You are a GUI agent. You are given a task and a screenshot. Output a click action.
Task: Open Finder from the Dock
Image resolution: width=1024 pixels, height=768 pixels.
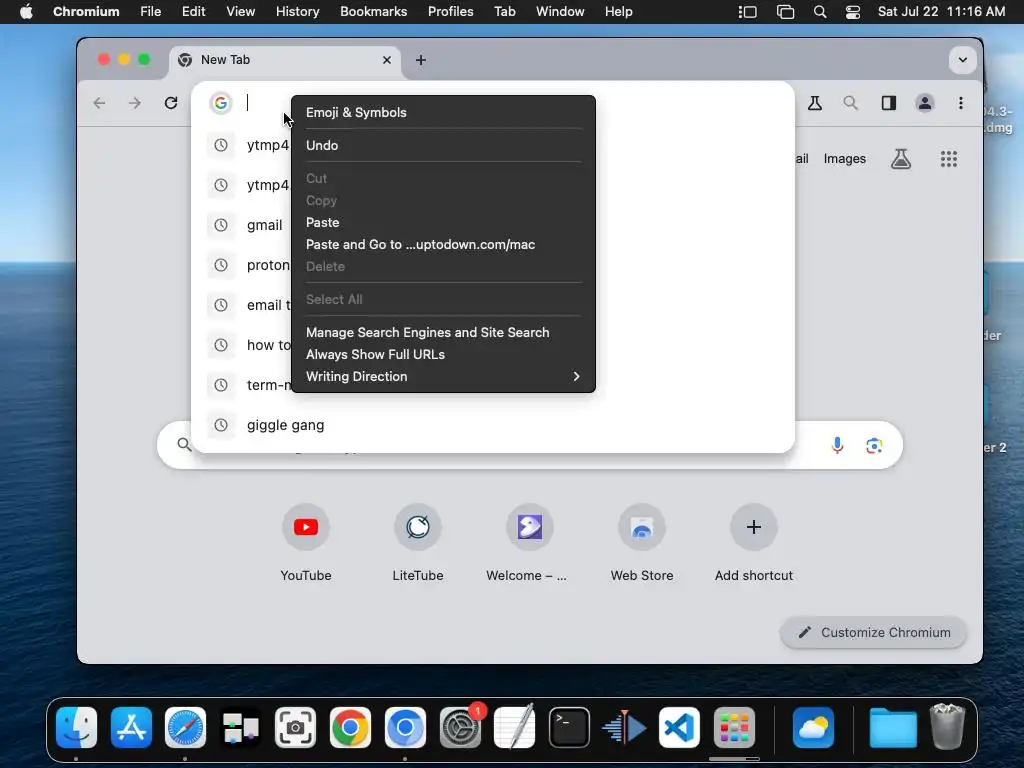pos(76,728)
